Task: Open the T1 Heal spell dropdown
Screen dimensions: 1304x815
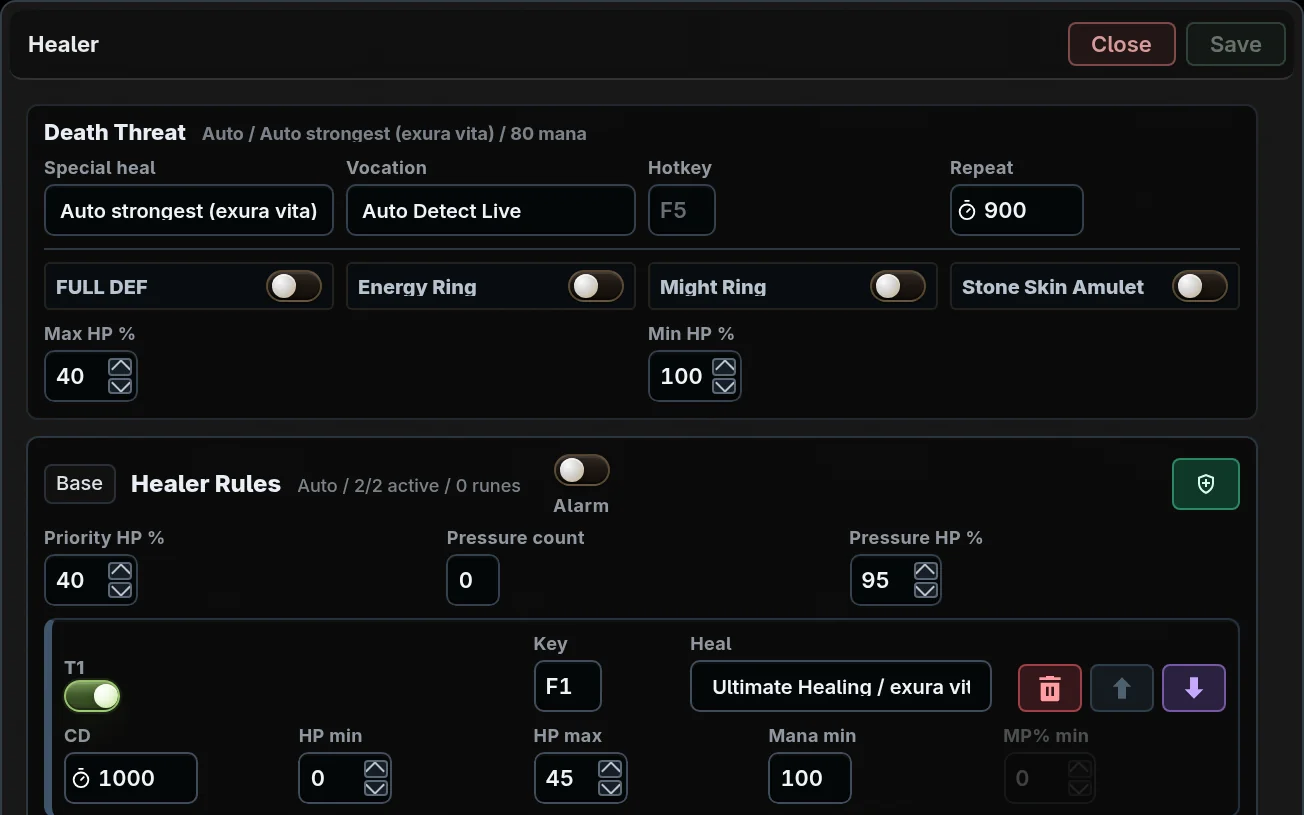Action: point(841,686)
